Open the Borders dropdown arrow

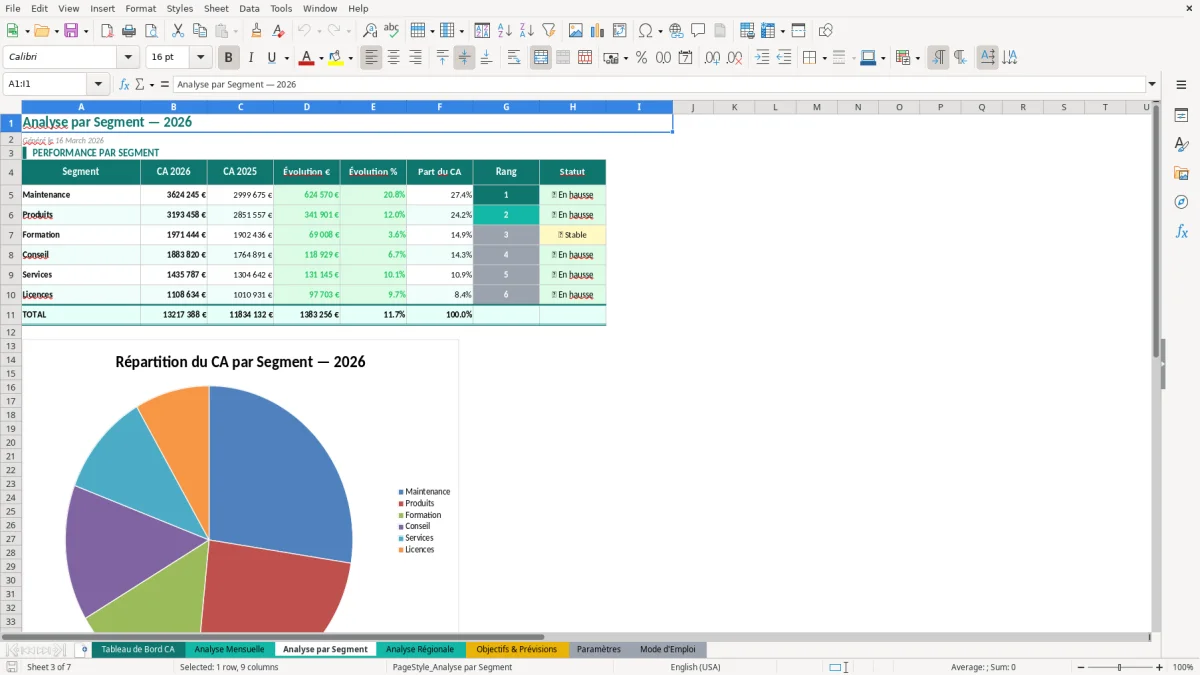[825, 58]
